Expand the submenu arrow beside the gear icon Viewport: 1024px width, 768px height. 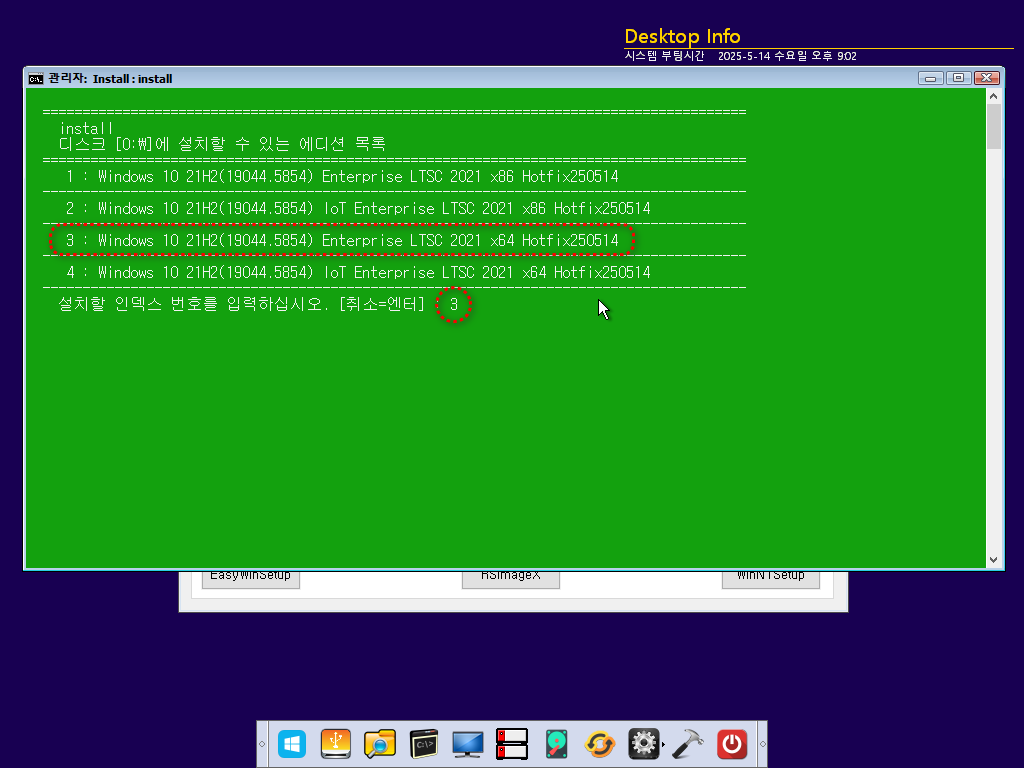pyautogui.click(x=664, y=744)
